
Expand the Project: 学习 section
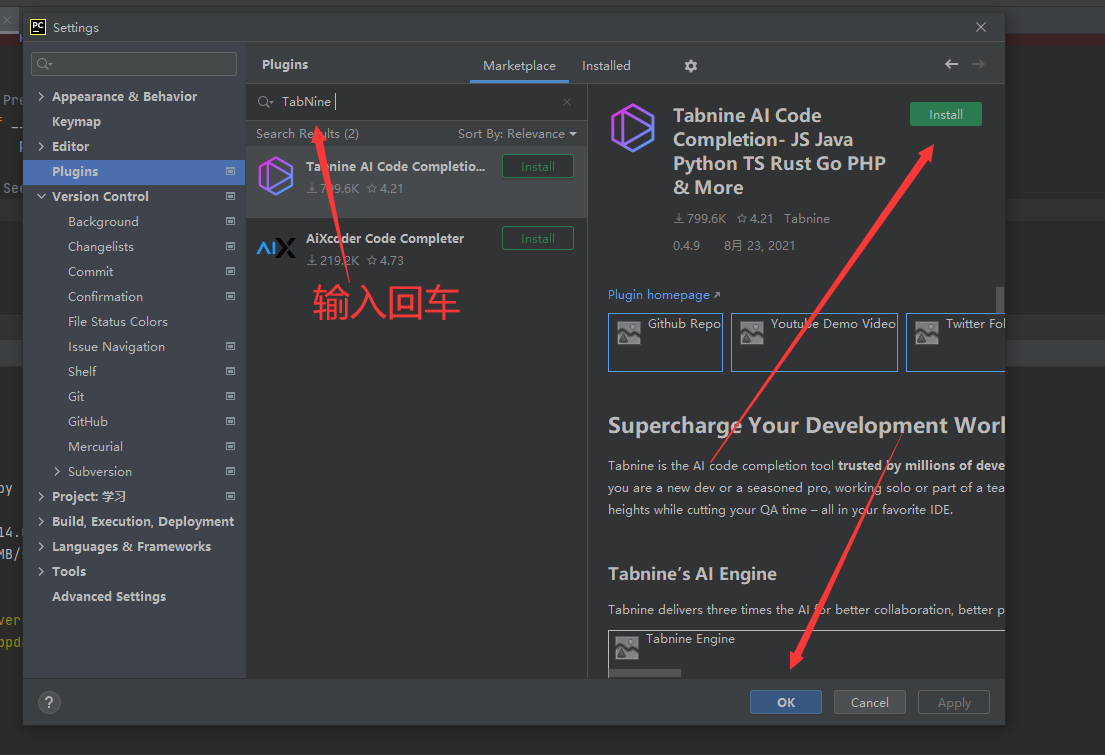click(41, 496)
